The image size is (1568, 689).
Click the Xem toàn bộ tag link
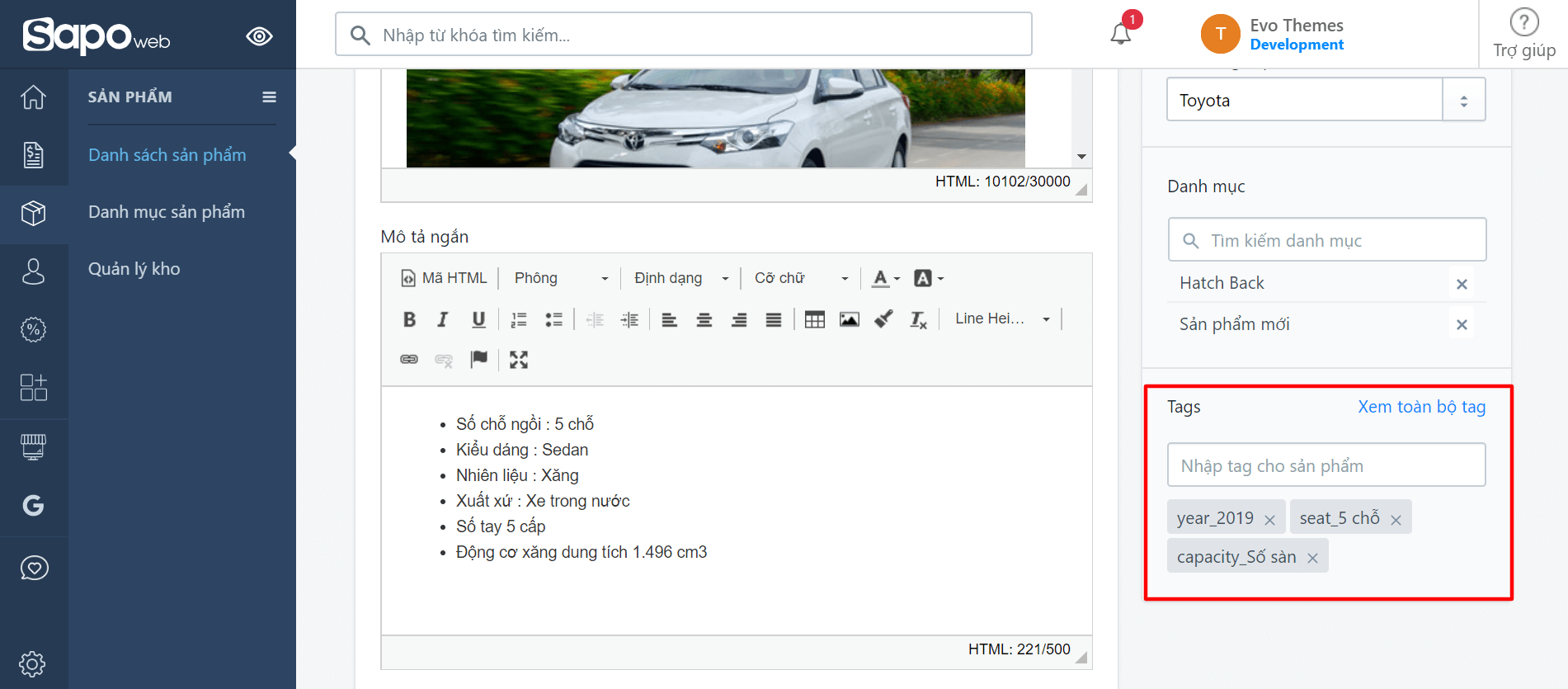pyautogui.click(x=1421, y=407)
